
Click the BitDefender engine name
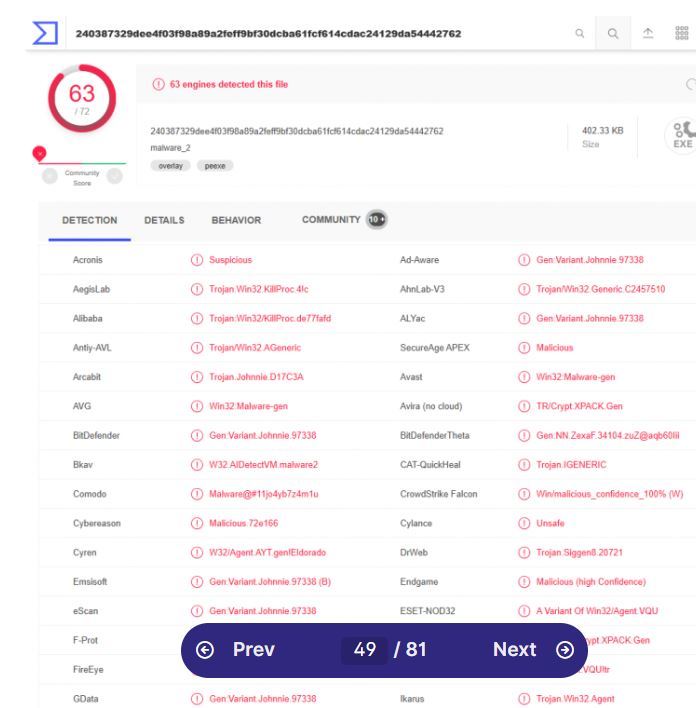[96, 436]
